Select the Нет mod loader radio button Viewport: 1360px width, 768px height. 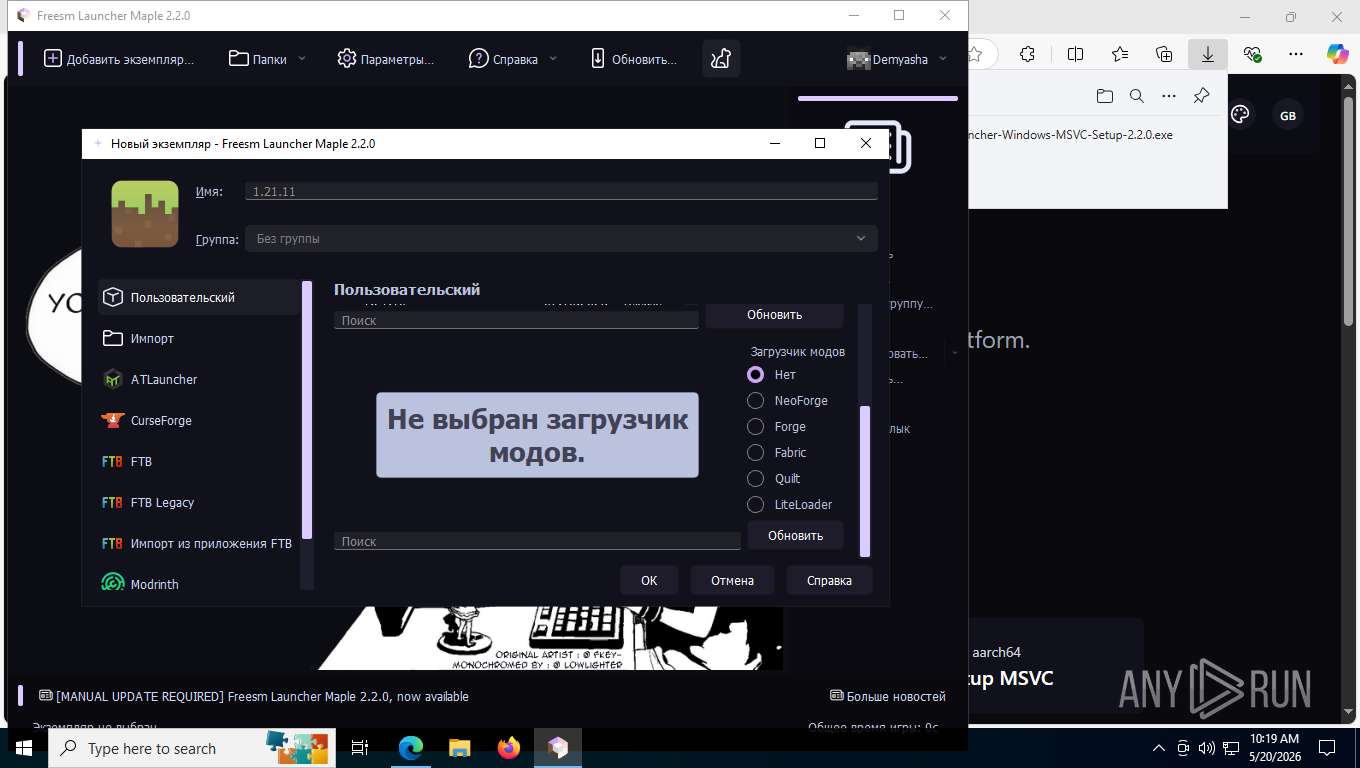(x=756, y=374)
